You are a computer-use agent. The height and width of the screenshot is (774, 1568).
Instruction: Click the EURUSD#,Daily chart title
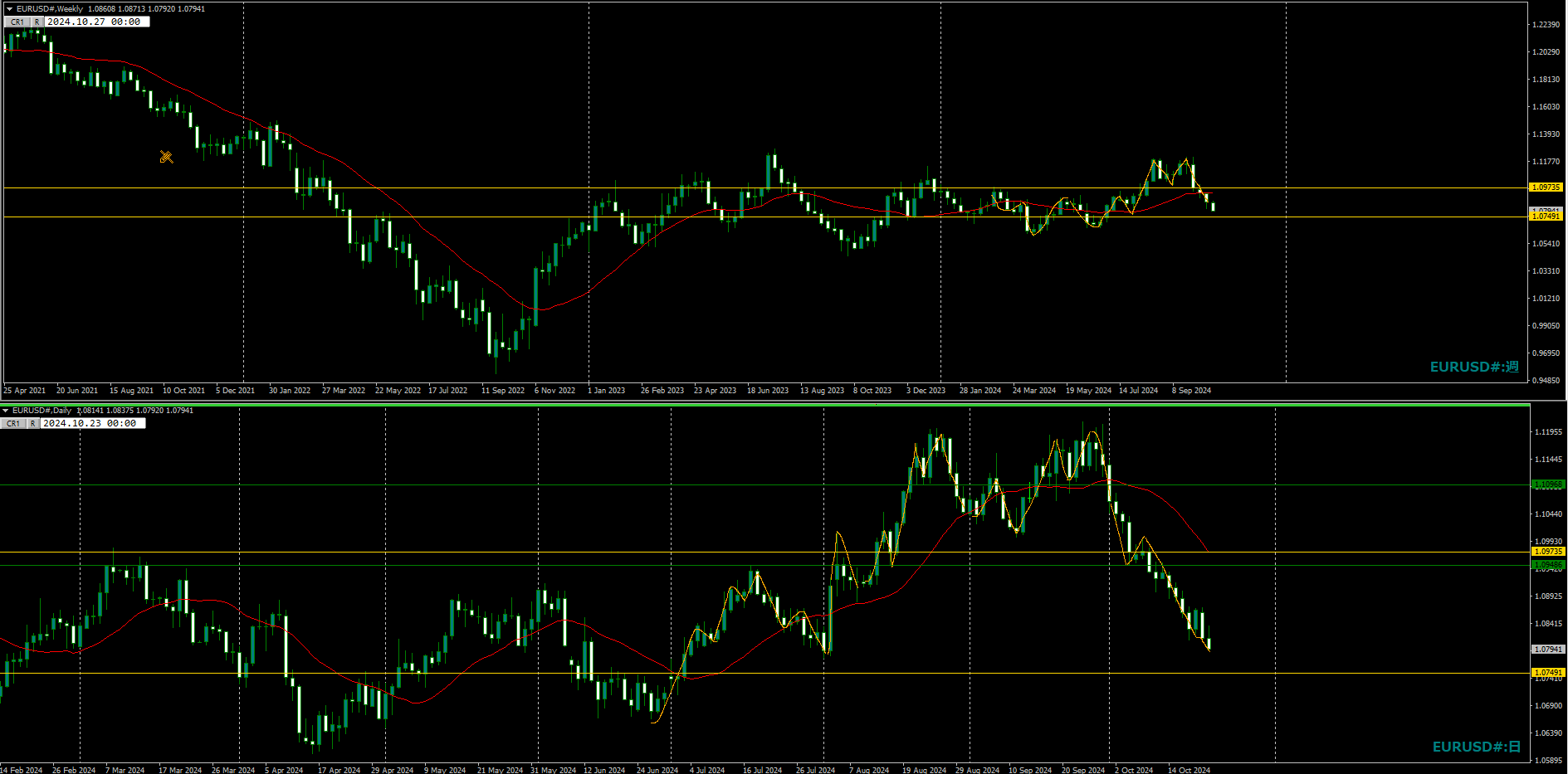click(42, 411)
